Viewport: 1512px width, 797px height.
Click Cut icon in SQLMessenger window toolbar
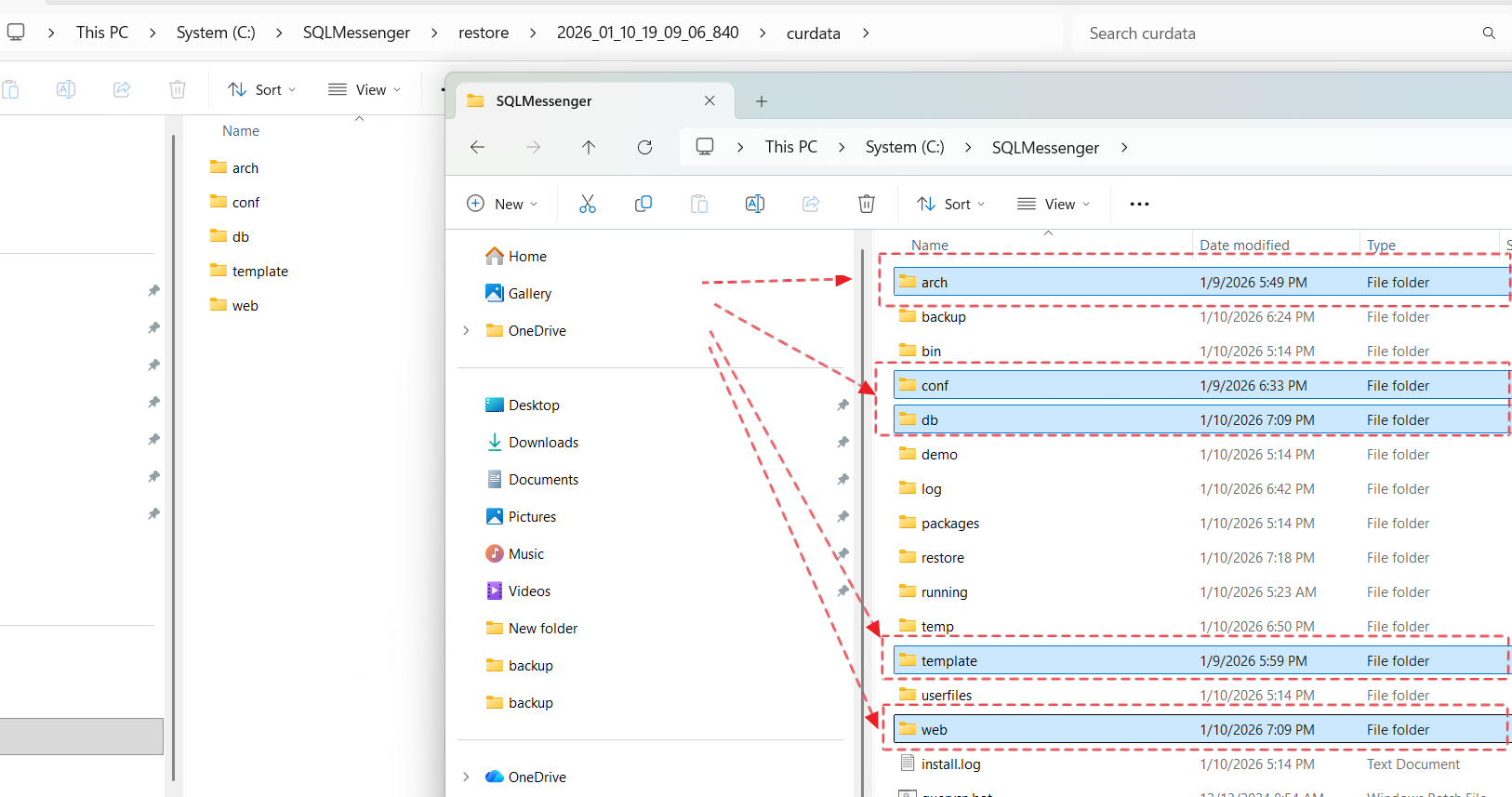click(588, 204)
